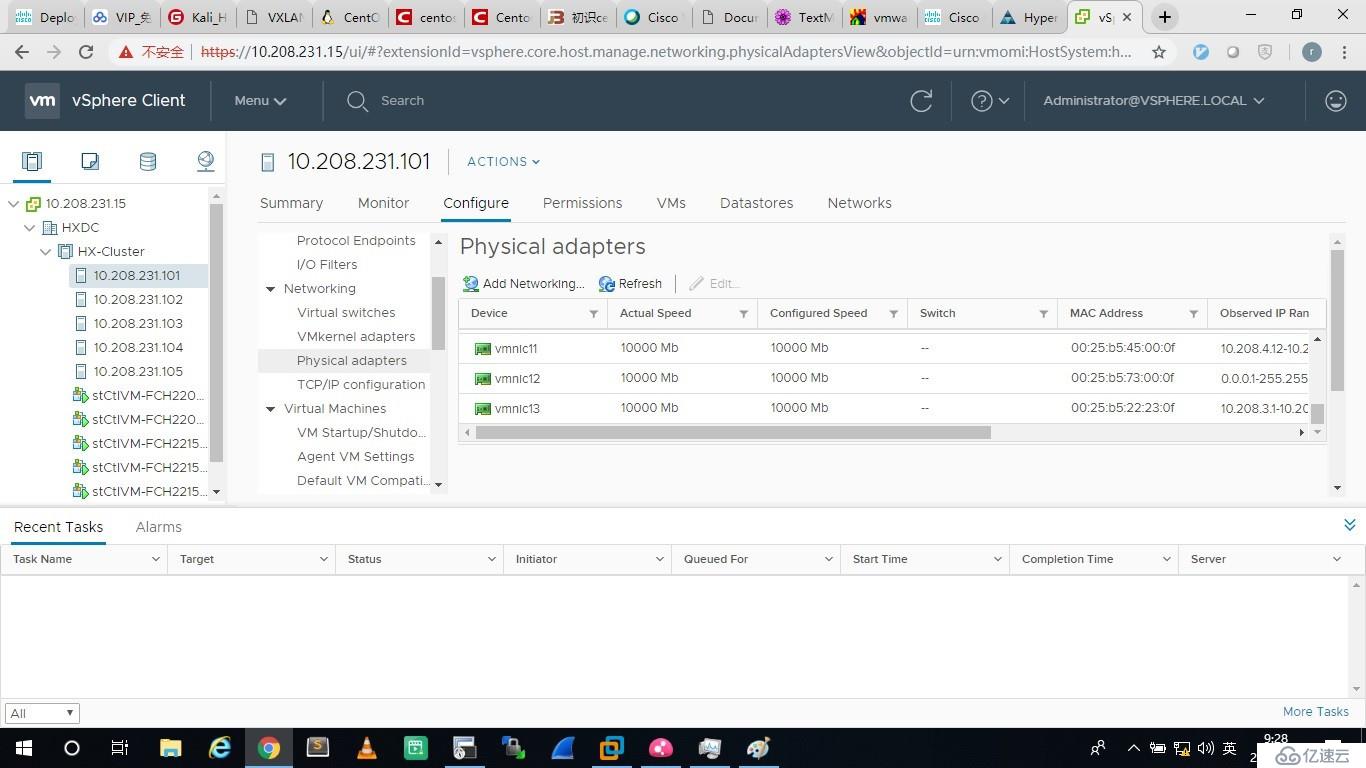The height and width of the screenshot is (768, 1366).
Task: Select the vmnic13 adapter row
Action: click(x=884, y=408)
